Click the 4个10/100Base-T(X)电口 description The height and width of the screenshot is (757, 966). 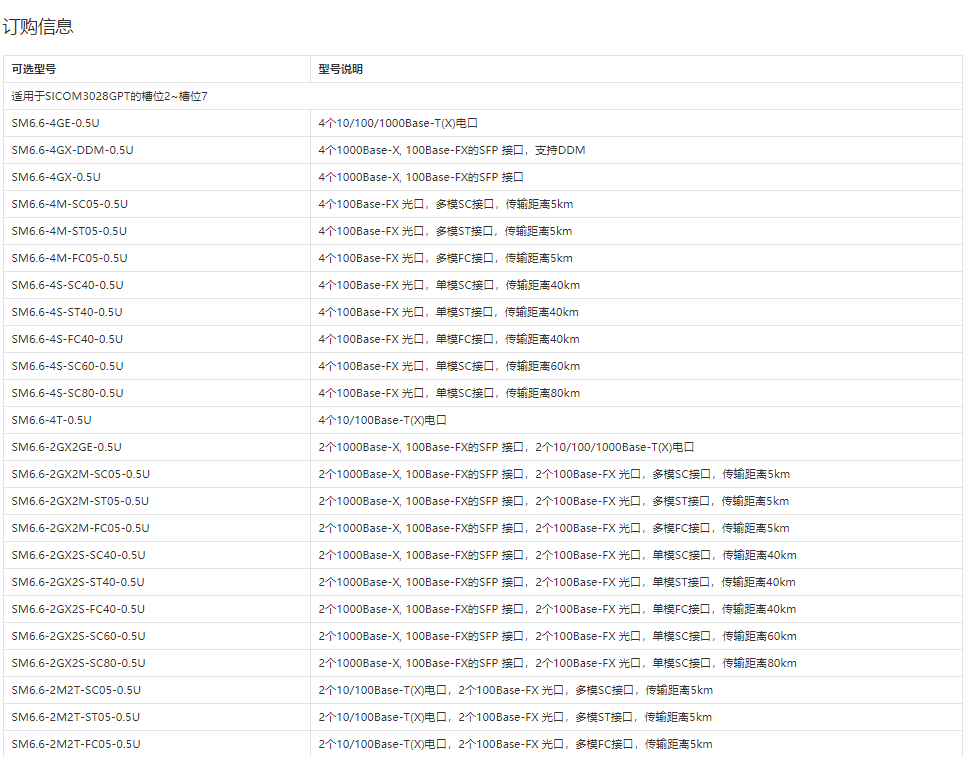[382, 421]
